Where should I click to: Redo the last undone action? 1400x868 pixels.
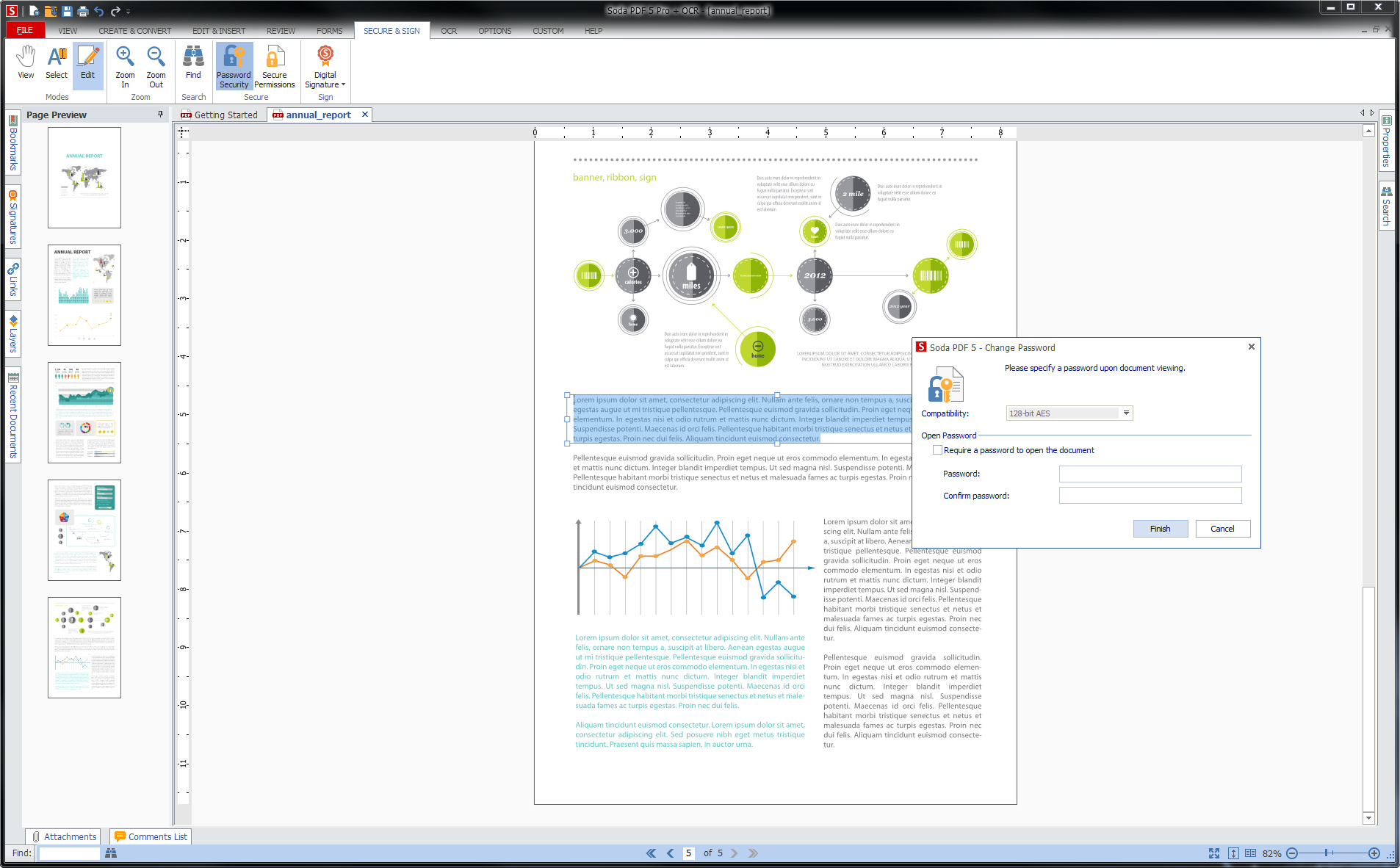coord(115,11)
